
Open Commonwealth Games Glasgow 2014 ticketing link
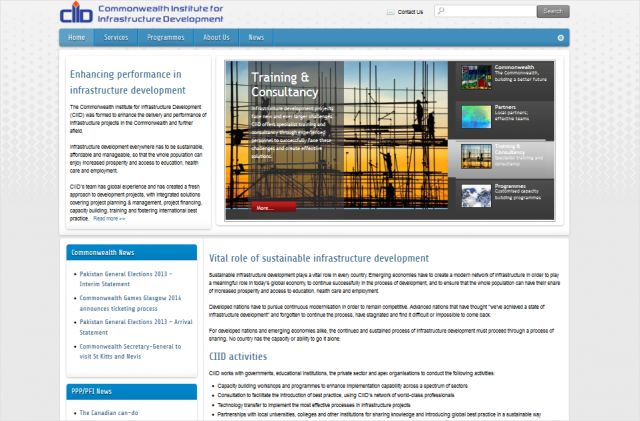pos(130,303)
